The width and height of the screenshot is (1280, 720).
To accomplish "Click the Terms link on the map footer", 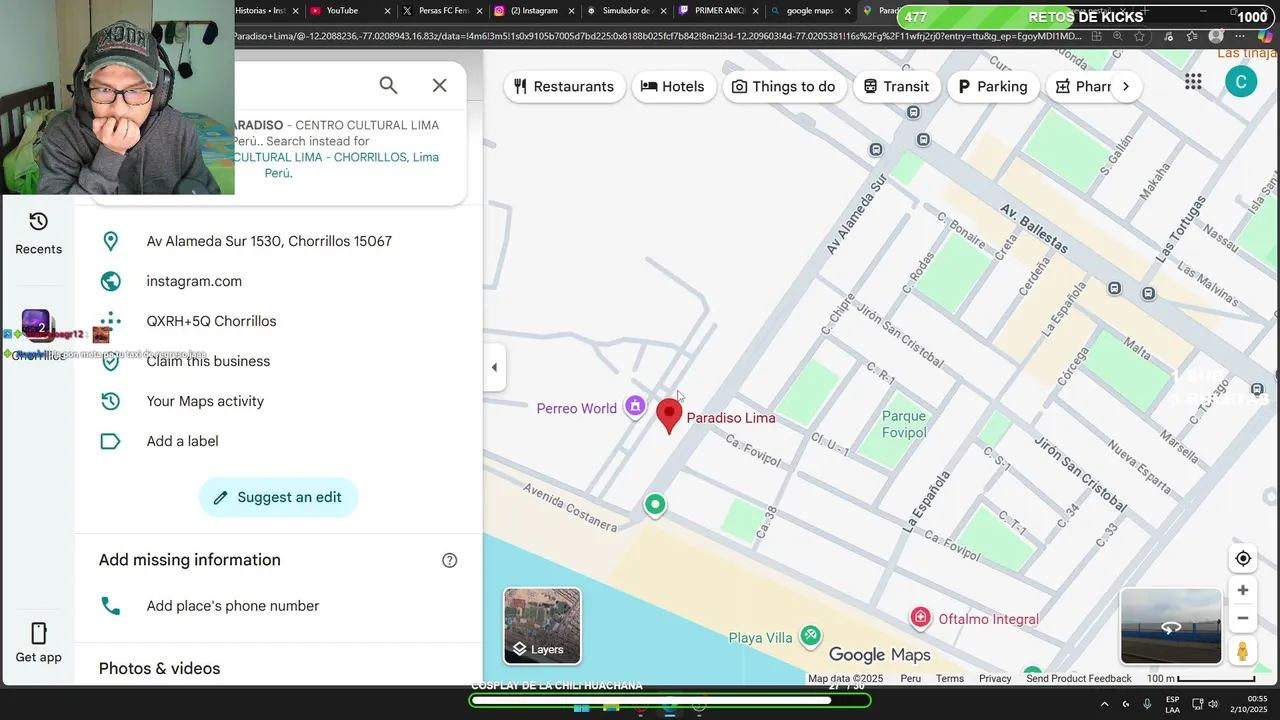I will 950,678.
